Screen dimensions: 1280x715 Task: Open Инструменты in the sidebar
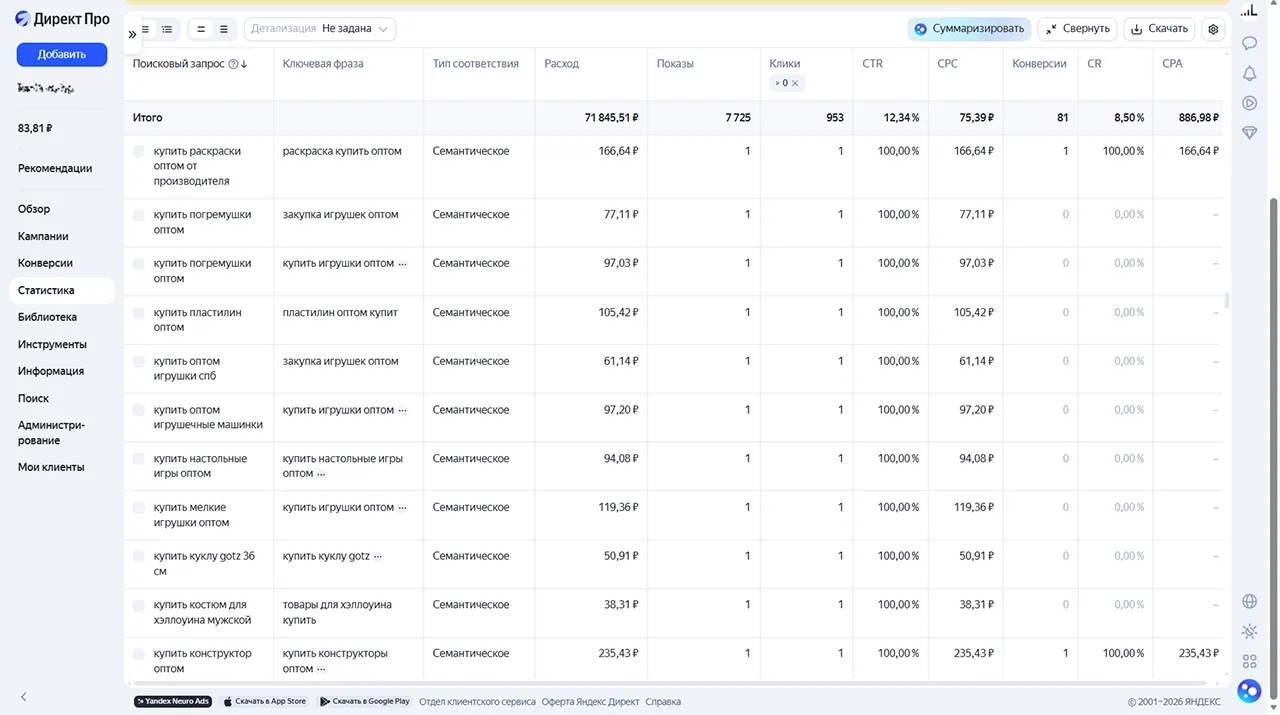click(x=52, y=344)
